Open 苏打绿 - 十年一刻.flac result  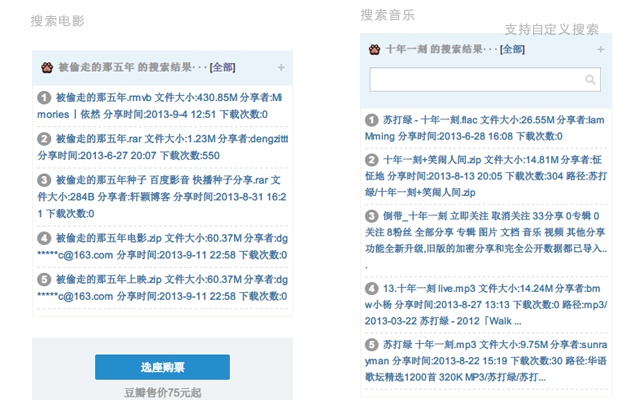coord(440,119)
